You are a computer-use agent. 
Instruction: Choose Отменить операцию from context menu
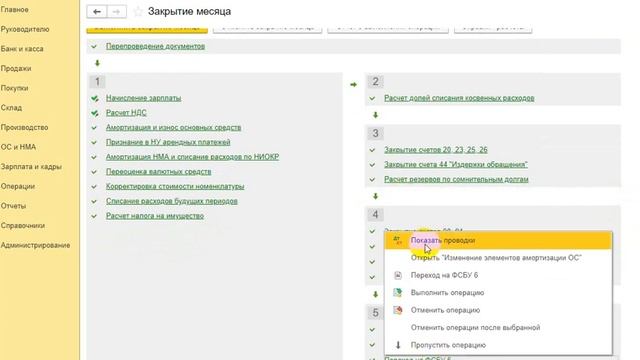tap(498, 310)
